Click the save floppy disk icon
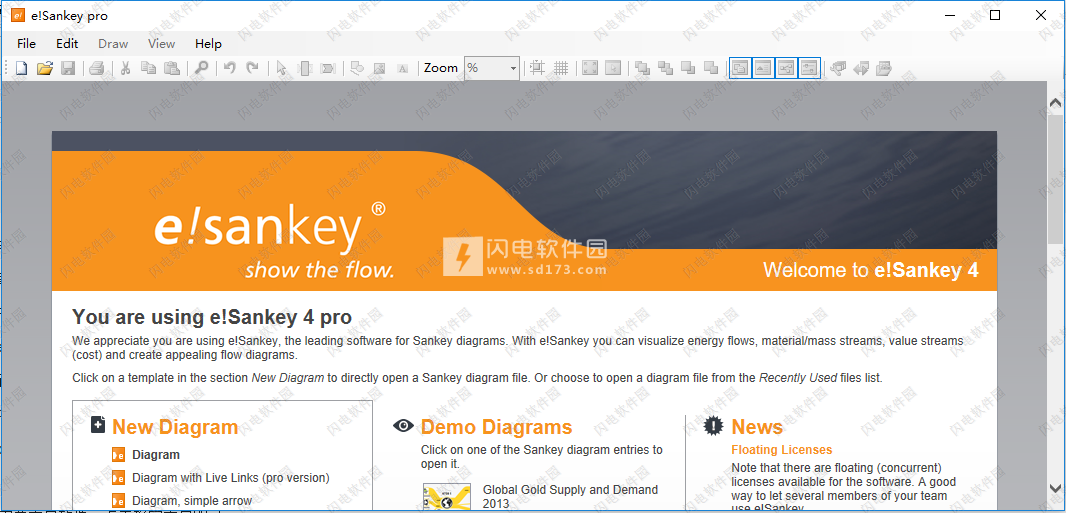The width and height of the screenshot is (1066, 513). pyautogui.click(x=68, y=68)
